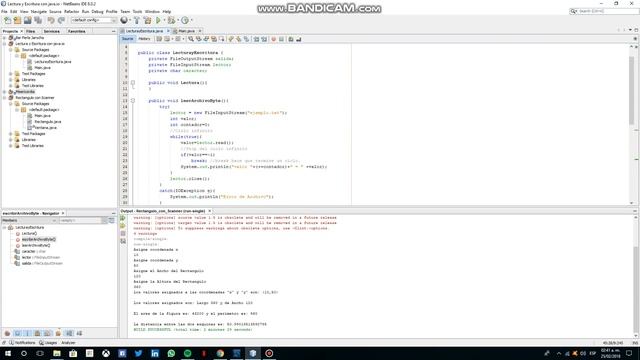The width and height of the screenshot is (640, 360).
Task: Click the Open Project toolbar icon
Action: click(27, 20)
